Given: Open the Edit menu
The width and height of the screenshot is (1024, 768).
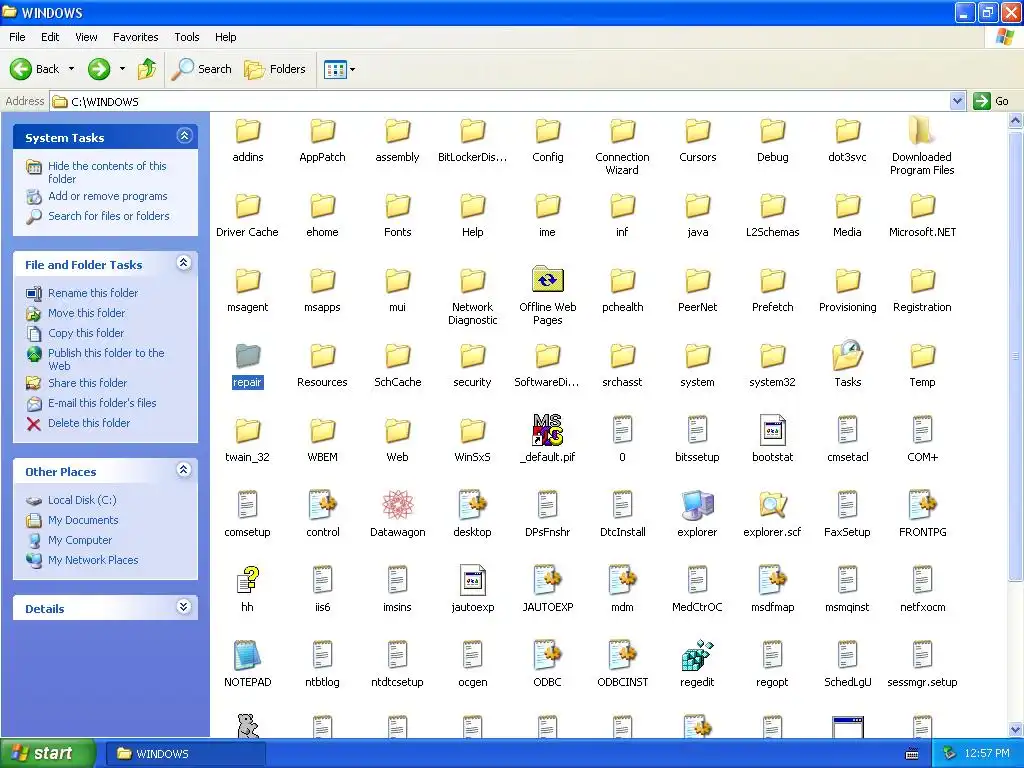Looking at the screenshot, I should coord(50,37).
